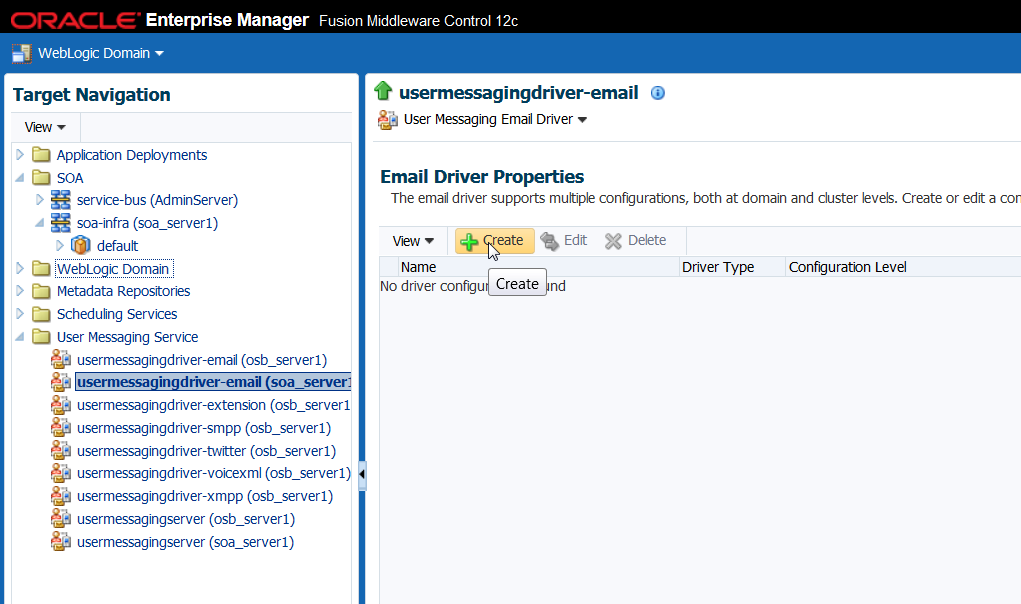This screenshot has height=604, width=1021.
Task: Select Metadata Repositories tree item
Action: (123, 291)
